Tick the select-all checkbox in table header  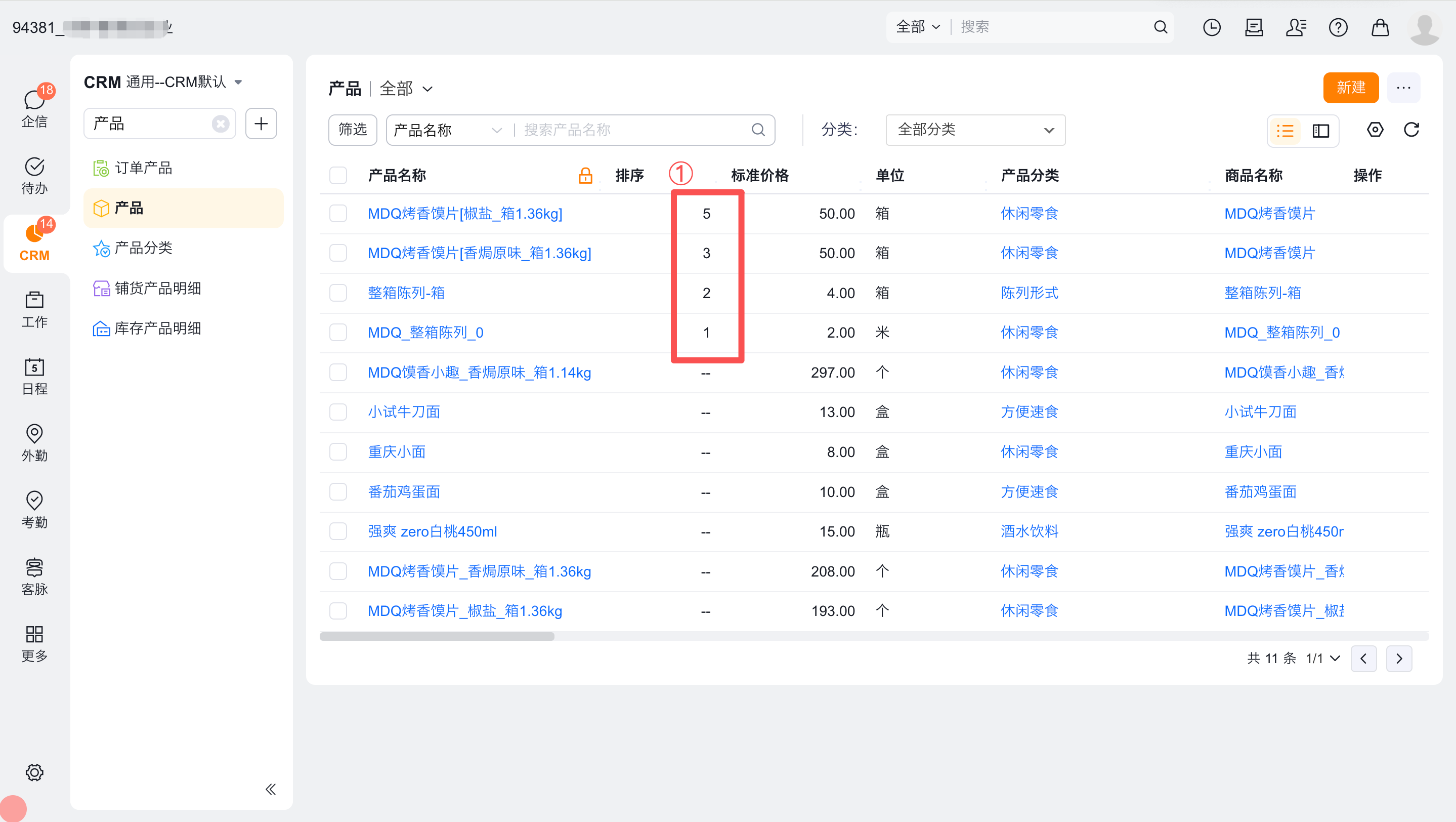pyautogui.click(x=338, y=175)
